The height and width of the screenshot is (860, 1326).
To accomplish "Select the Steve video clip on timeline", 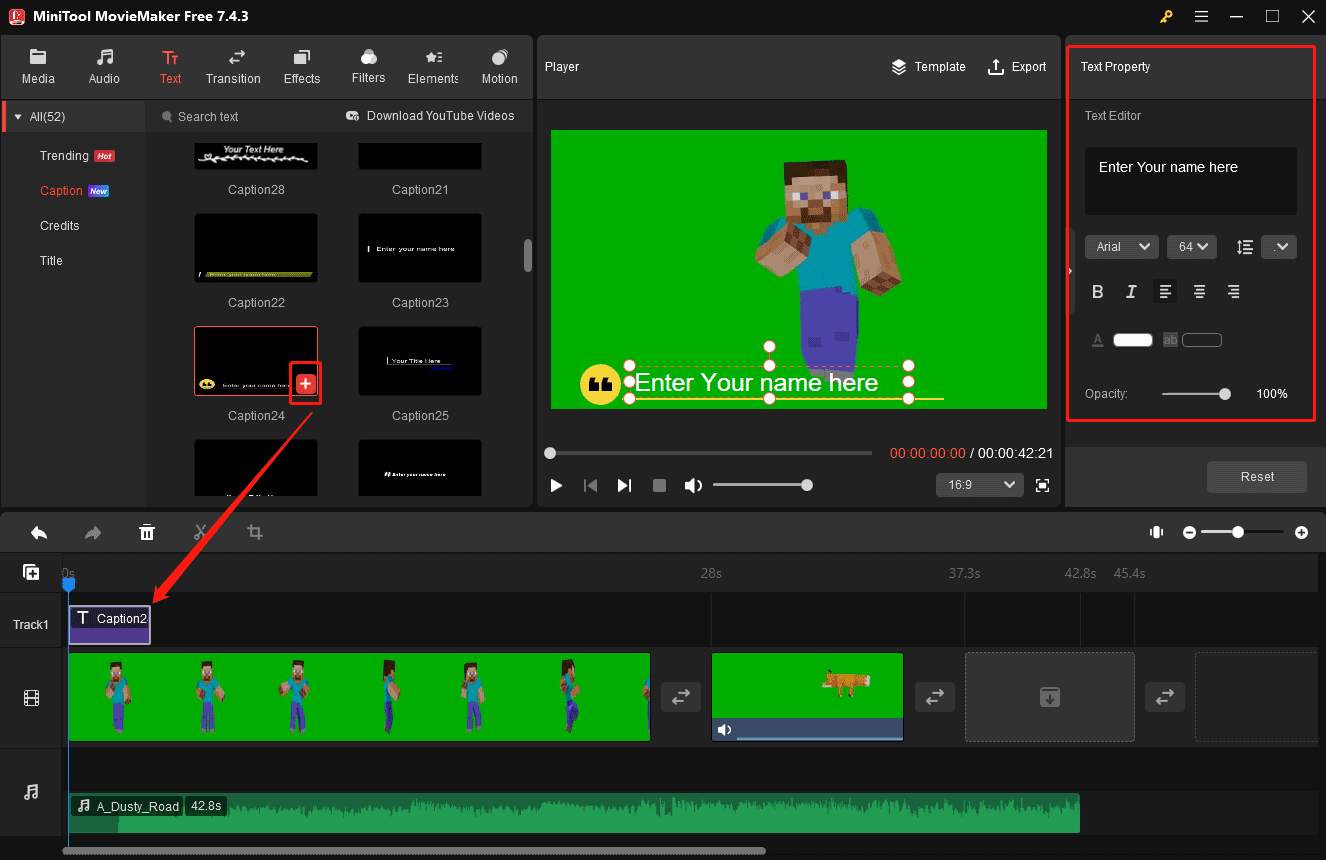I will click(359, 697).
